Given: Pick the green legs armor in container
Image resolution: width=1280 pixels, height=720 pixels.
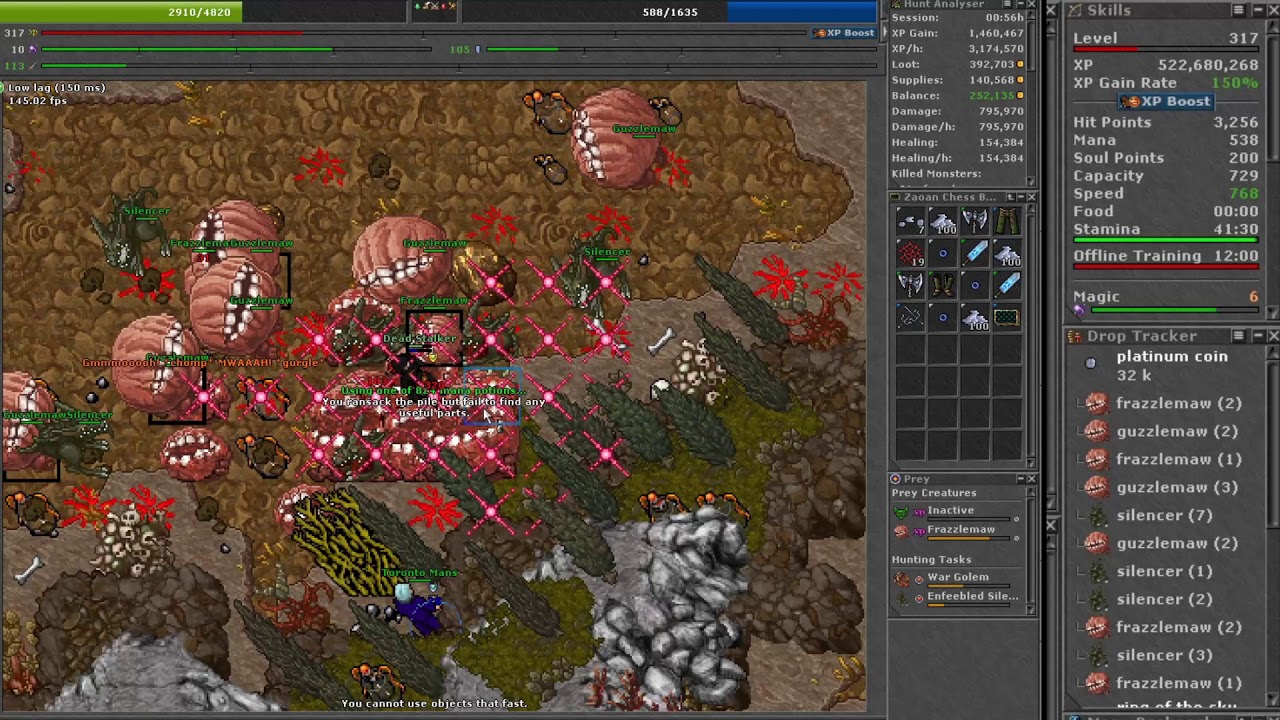Looking at the screenshot, I should tap(1006, 223).
